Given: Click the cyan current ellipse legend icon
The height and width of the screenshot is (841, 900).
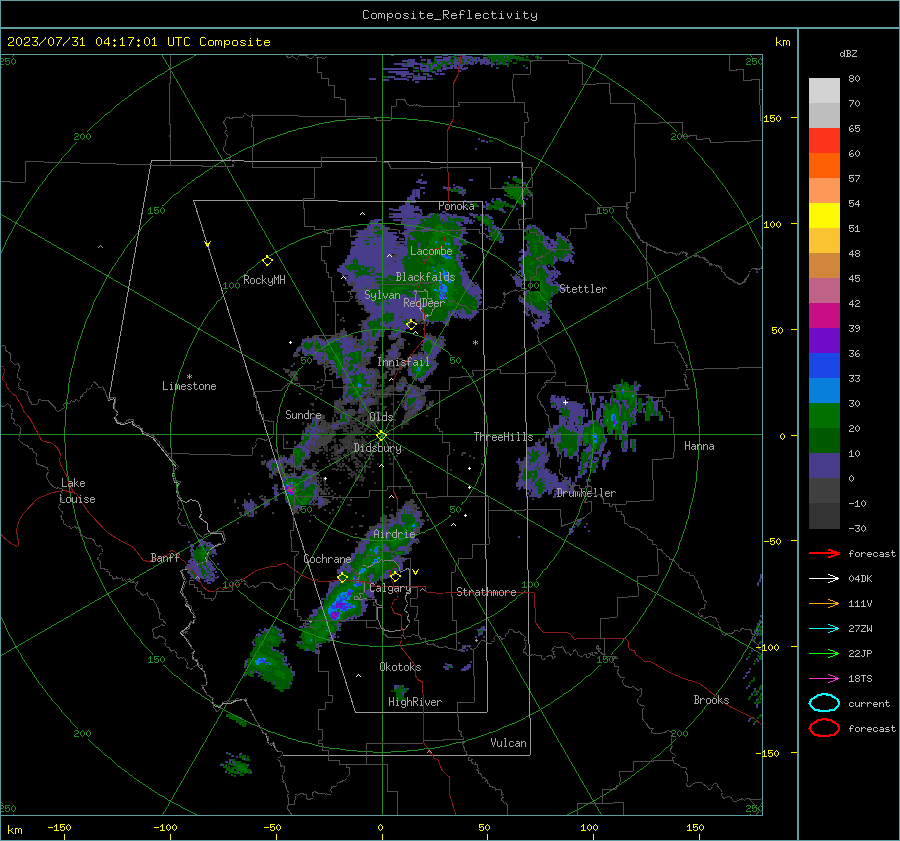Looking at the screenshot, I should (824, 703).
